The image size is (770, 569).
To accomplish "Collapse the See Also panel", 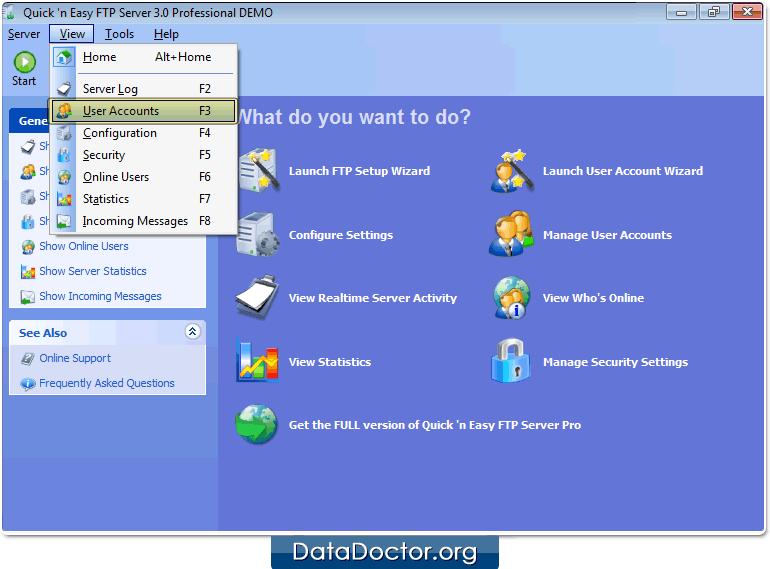I will pyautogui.click(x=192, y=332).
